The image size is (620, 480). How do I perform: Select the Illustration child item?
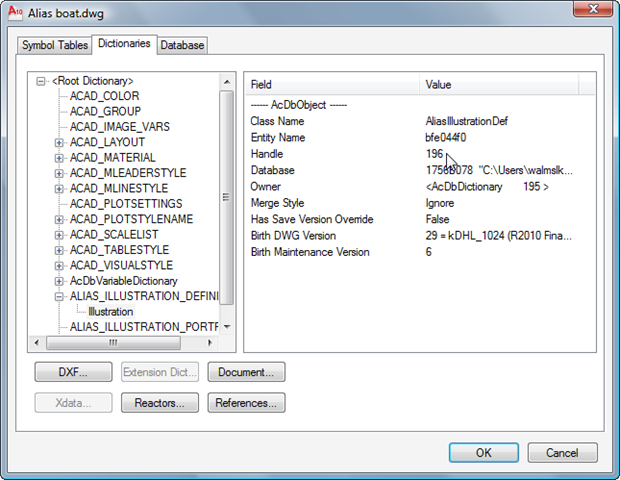(110, 312)
